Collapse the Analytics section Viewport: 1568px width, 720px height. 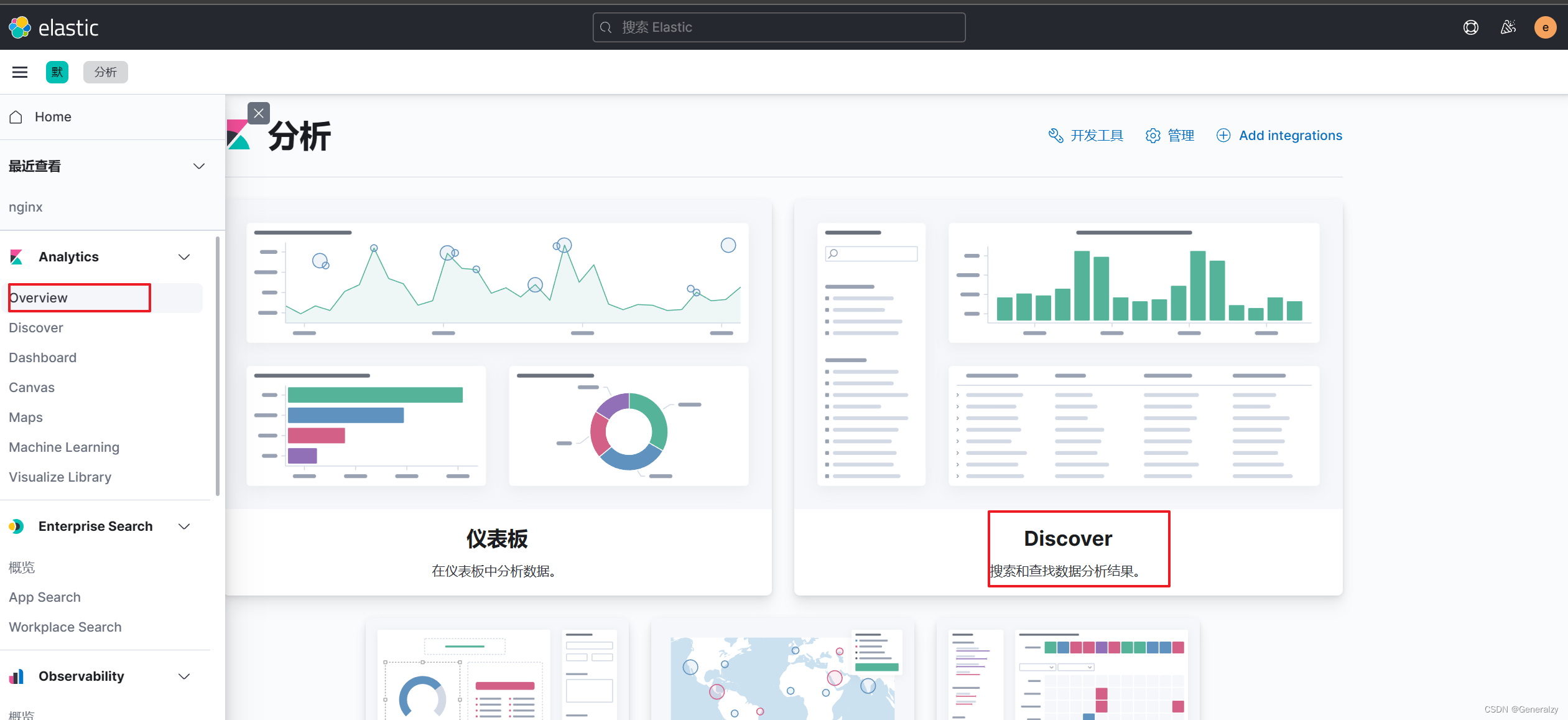pos(184,257)
